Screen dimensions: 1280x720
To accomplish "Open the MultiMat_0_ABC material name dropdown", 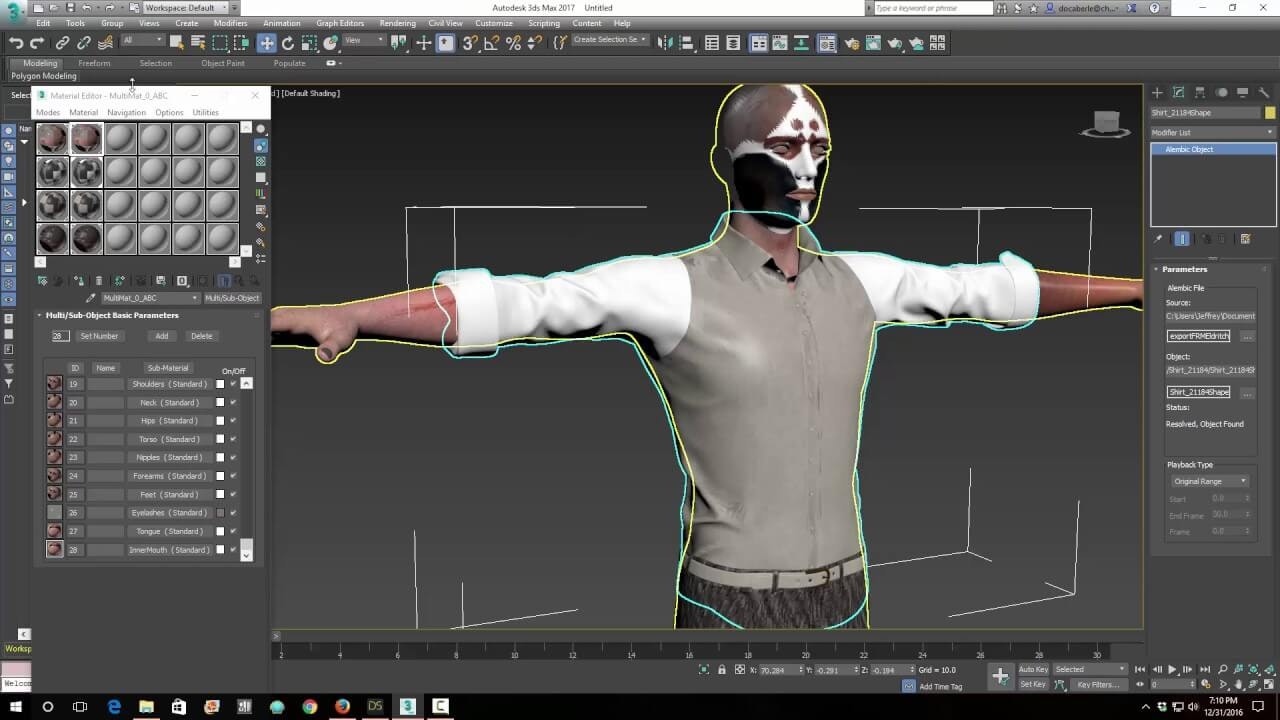I will [x=150, y=298].
